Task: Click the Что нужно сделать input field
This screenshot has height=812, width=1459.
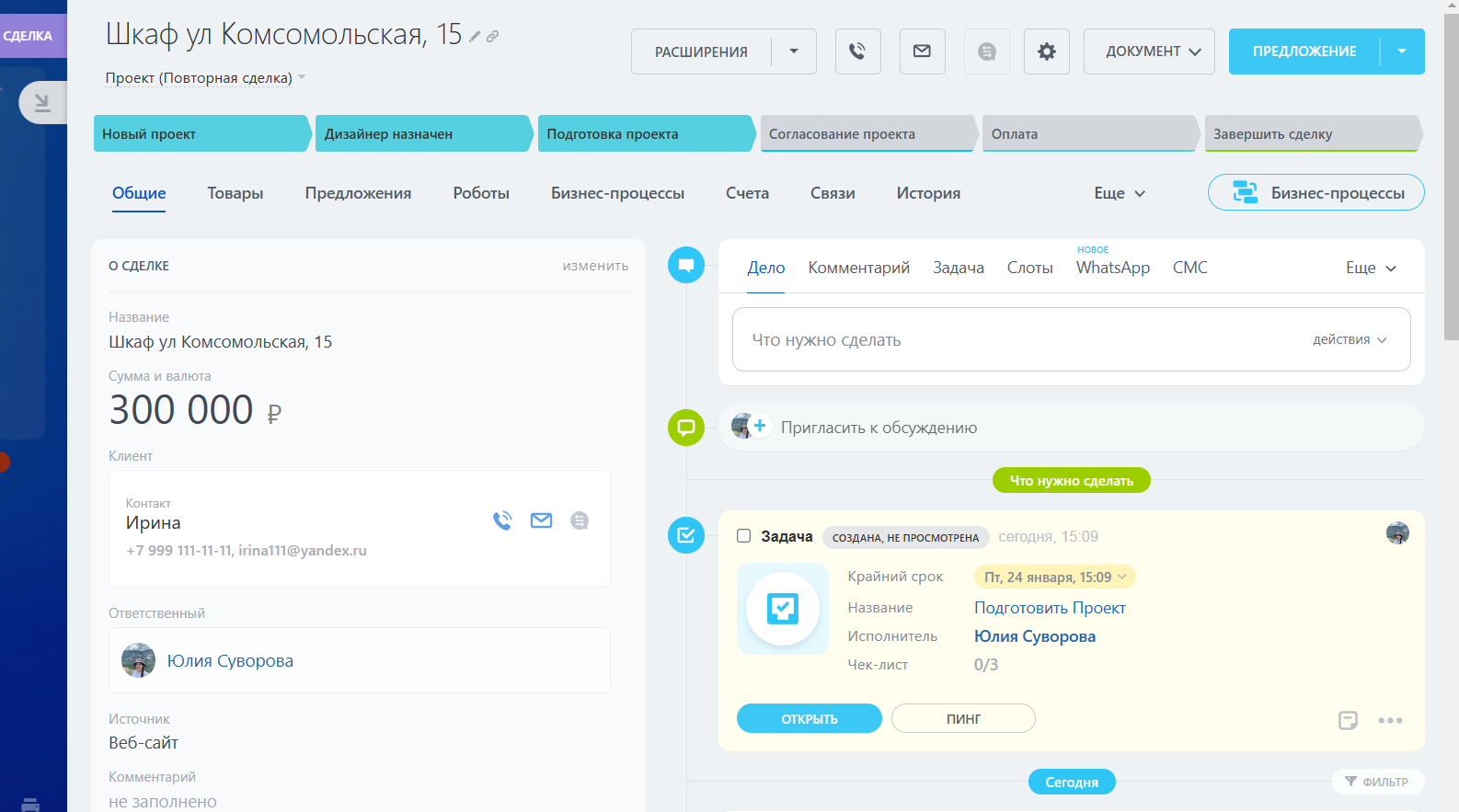Action: tap(1072, 339)
